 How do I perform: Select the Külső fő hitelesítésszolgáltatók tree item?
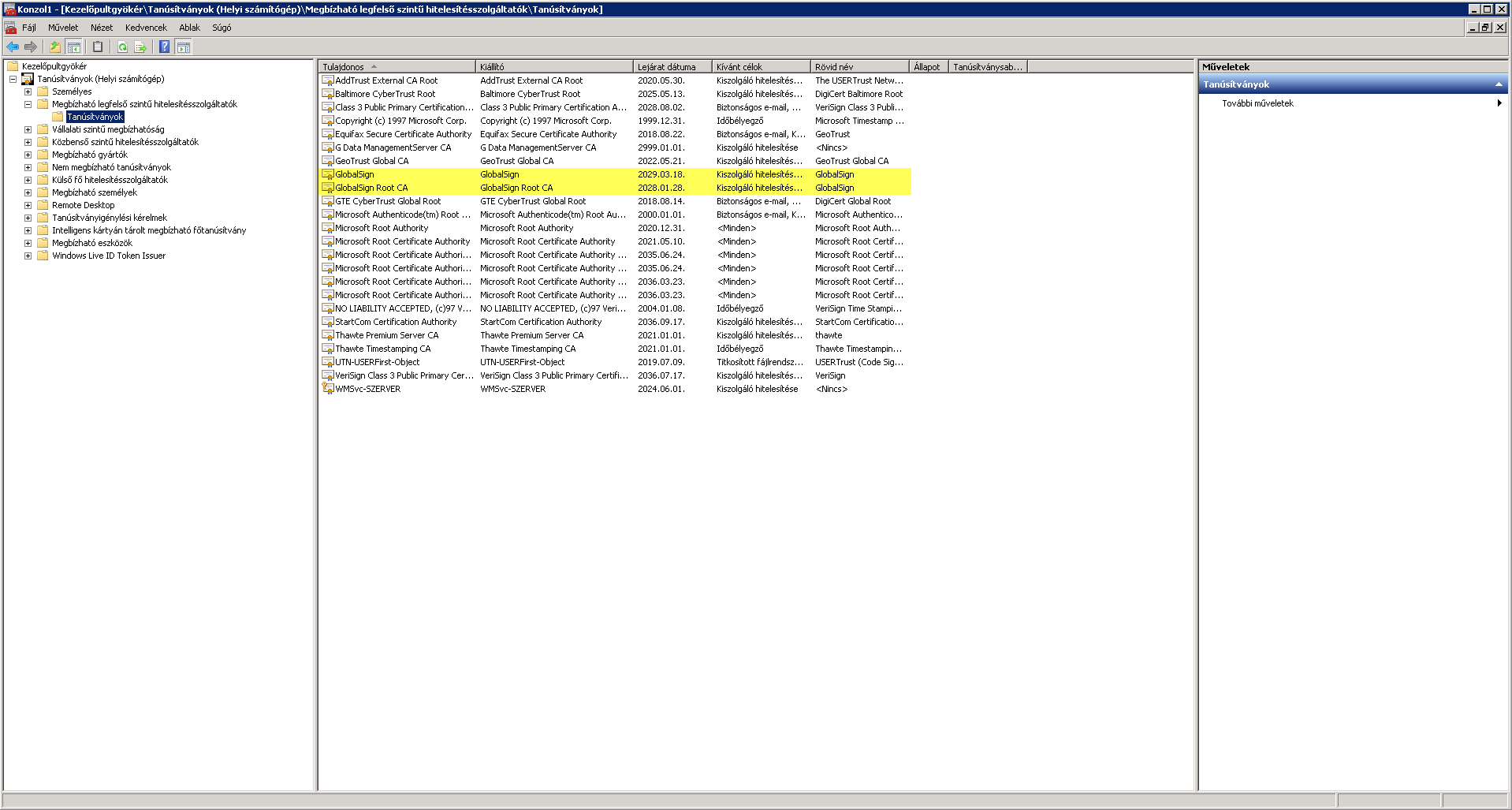point(110,180)
